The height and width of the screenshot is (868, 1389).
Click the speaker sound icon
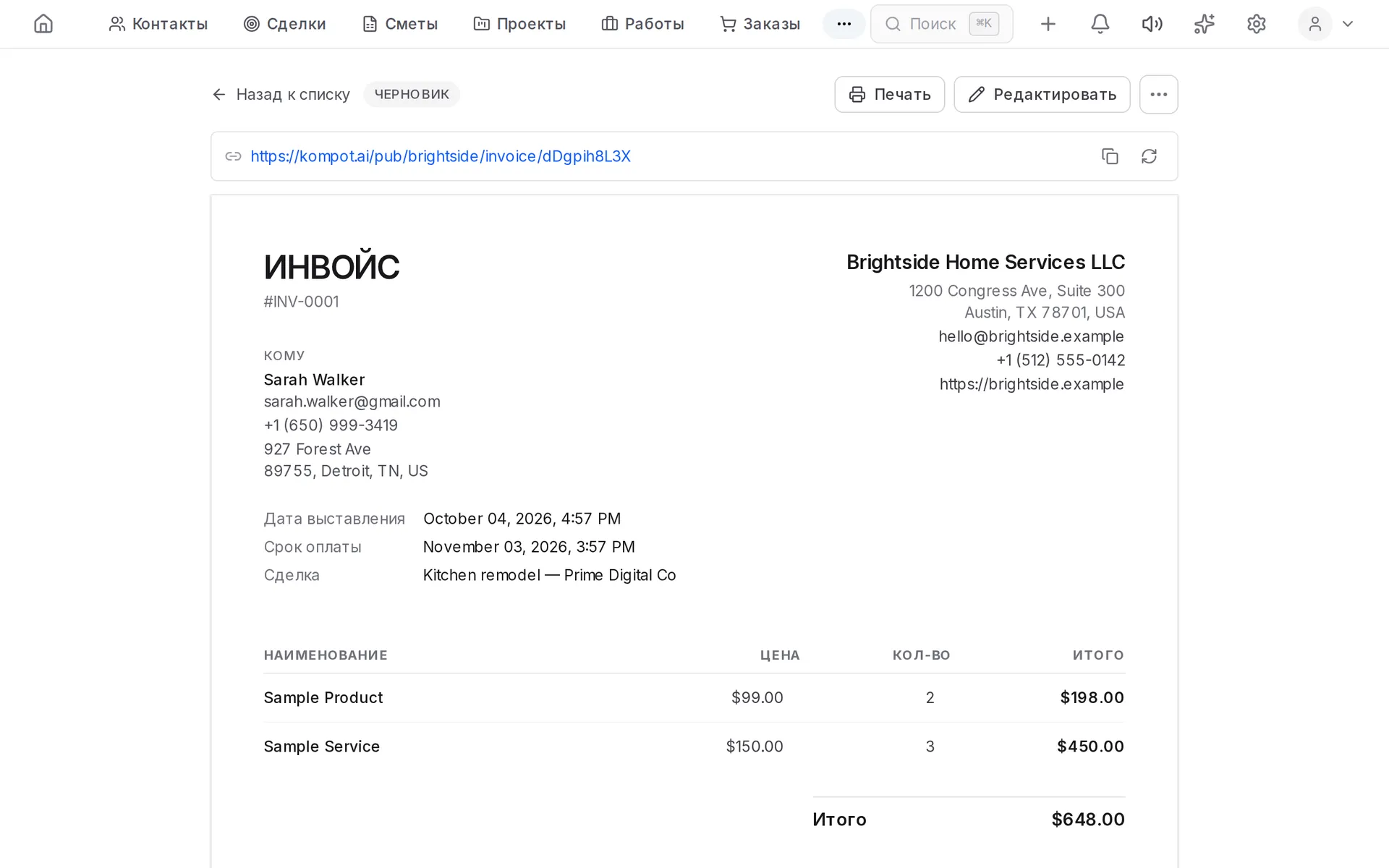pos(1152,24)
